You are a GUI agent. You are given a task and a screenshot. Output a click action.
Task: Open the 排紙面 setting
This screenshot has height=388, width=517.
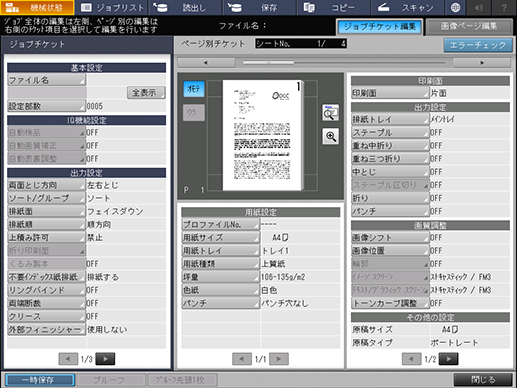(x=46, y=211)
